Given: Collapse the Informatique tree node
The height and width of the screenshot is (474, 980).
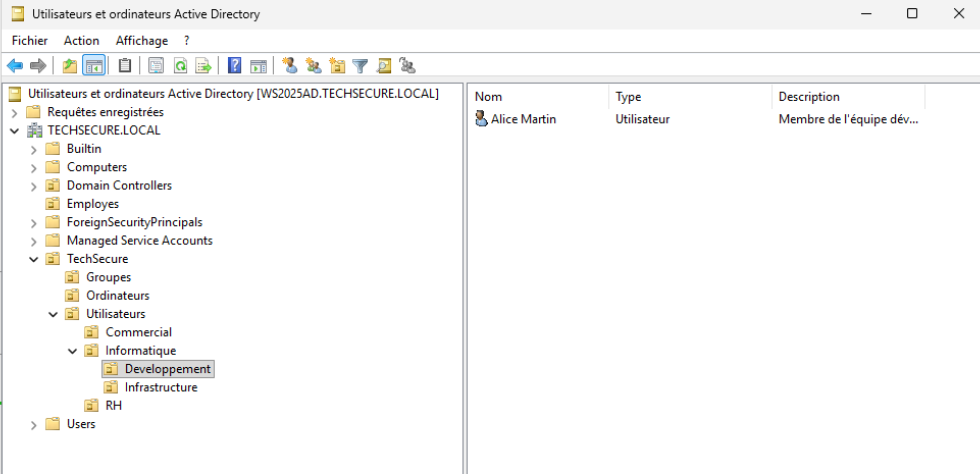Looking at the screenshot, I should (x=72, y=351).
